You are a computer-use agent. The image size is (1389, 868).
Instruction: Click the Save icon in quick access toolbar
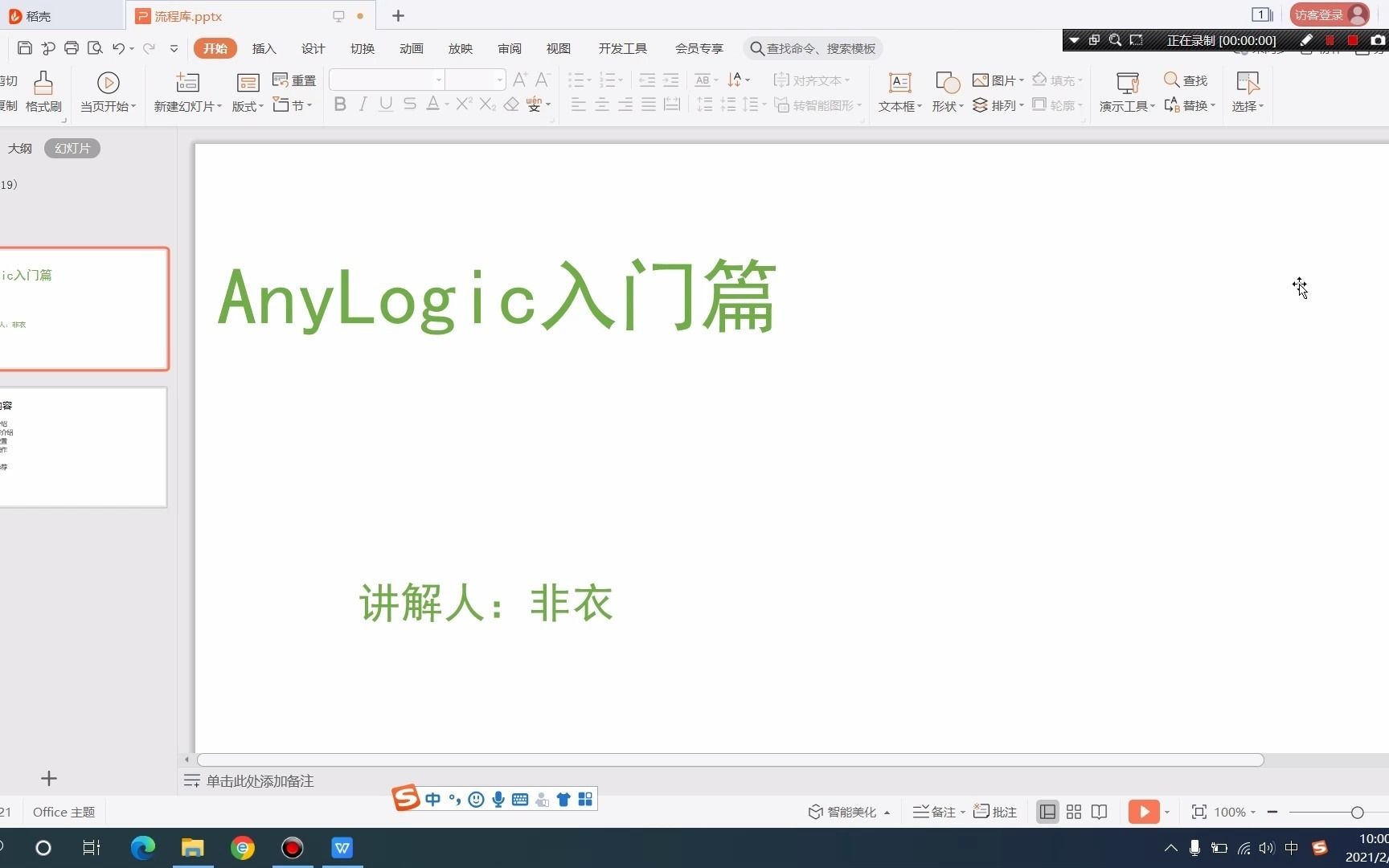click(x=24, y=48)
